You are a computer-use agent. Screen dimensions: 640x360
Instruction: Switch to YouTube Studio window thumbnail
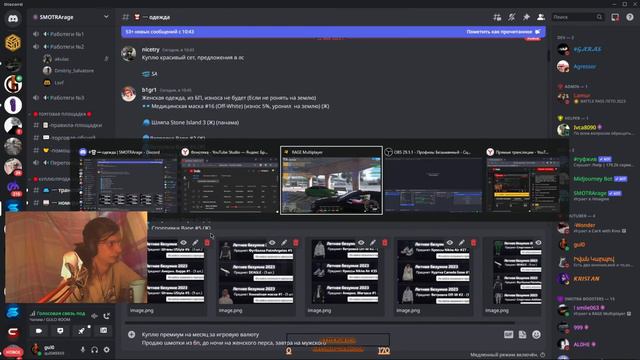[x=229, y=180]
